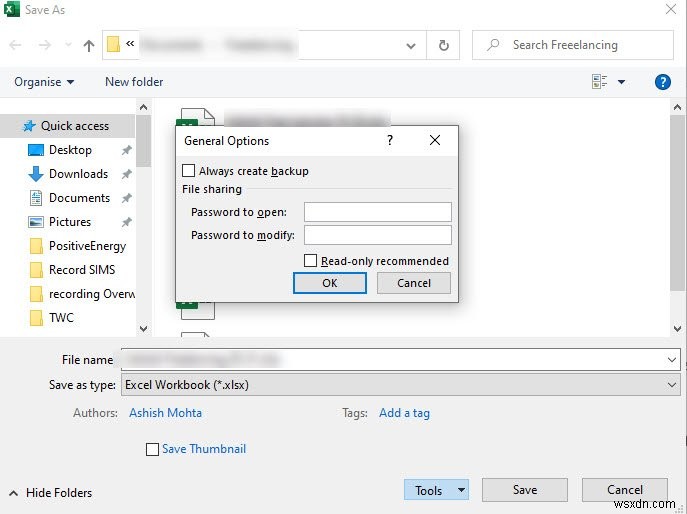The height and width of the screenshot is (514, 687).
Task: Click the Desktop monitor icon
Action: (x=36, y=150)
